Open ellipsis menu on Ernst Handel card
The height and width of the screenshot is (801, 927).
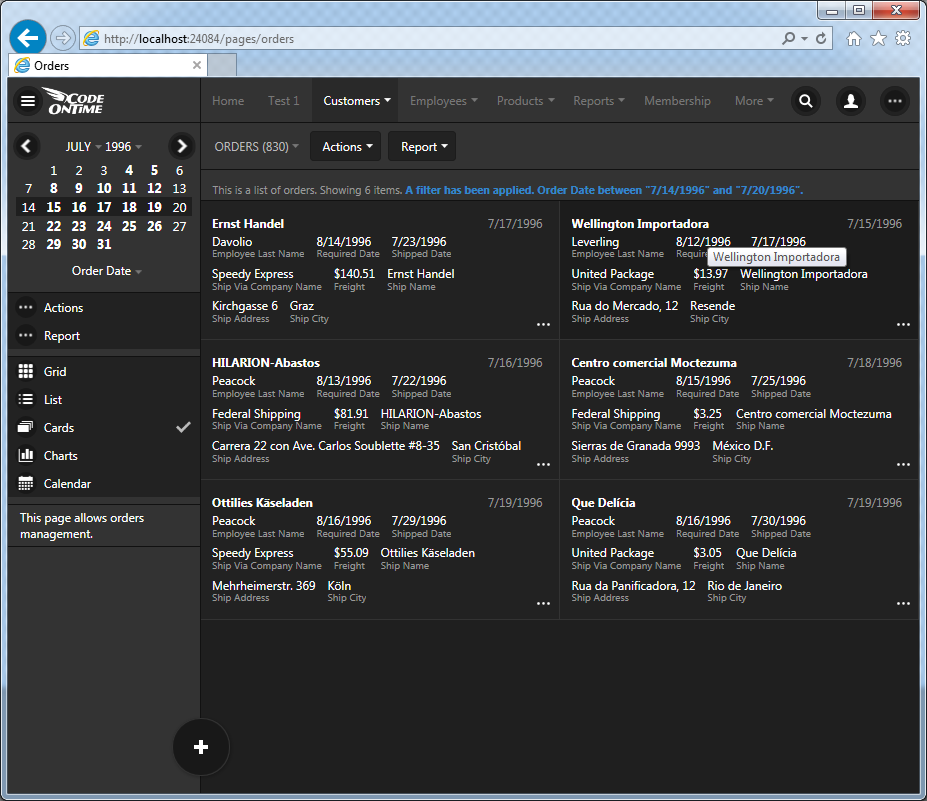pos(543,325)
